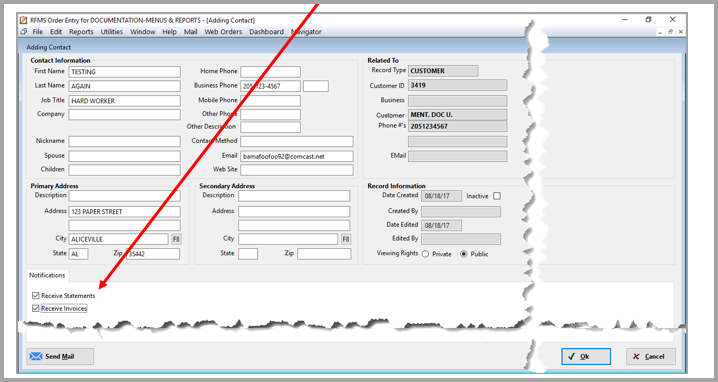718x382 pixels.
Task: Click the Email field with bamafoofoo92 address
Action: coord(297,156)
